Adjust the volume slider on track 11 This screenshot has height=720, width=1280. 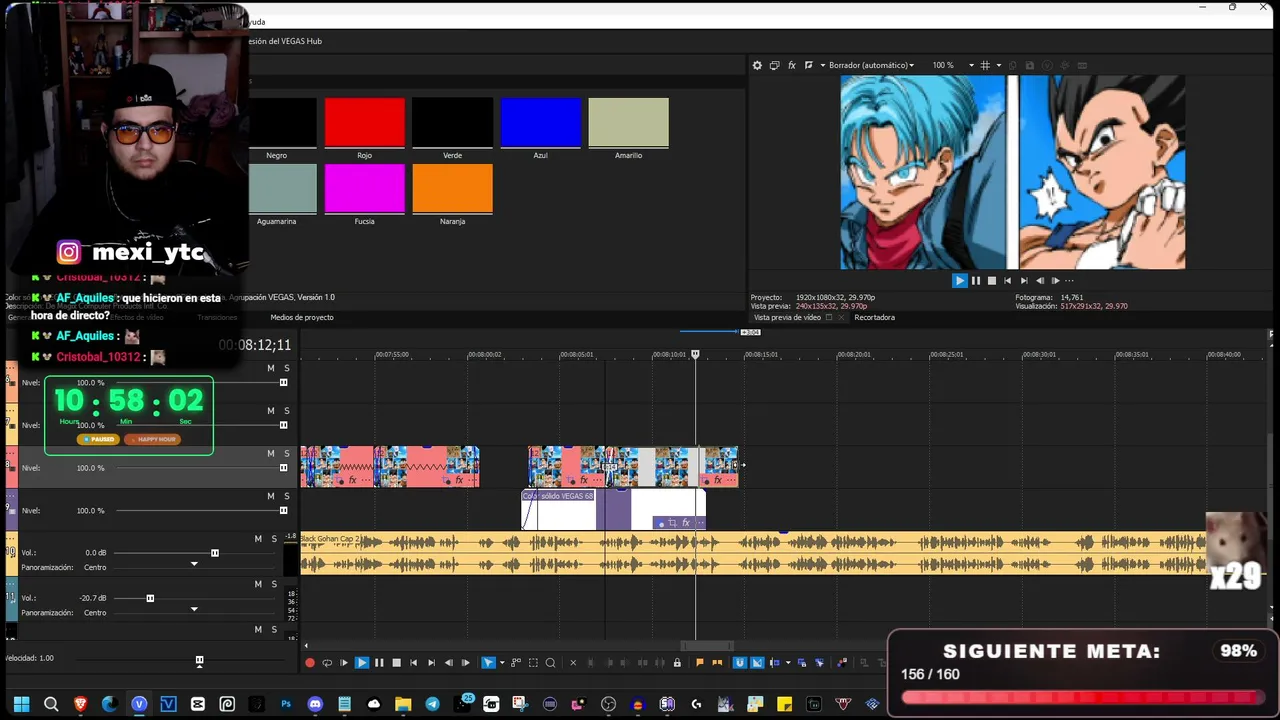(150, 598)
